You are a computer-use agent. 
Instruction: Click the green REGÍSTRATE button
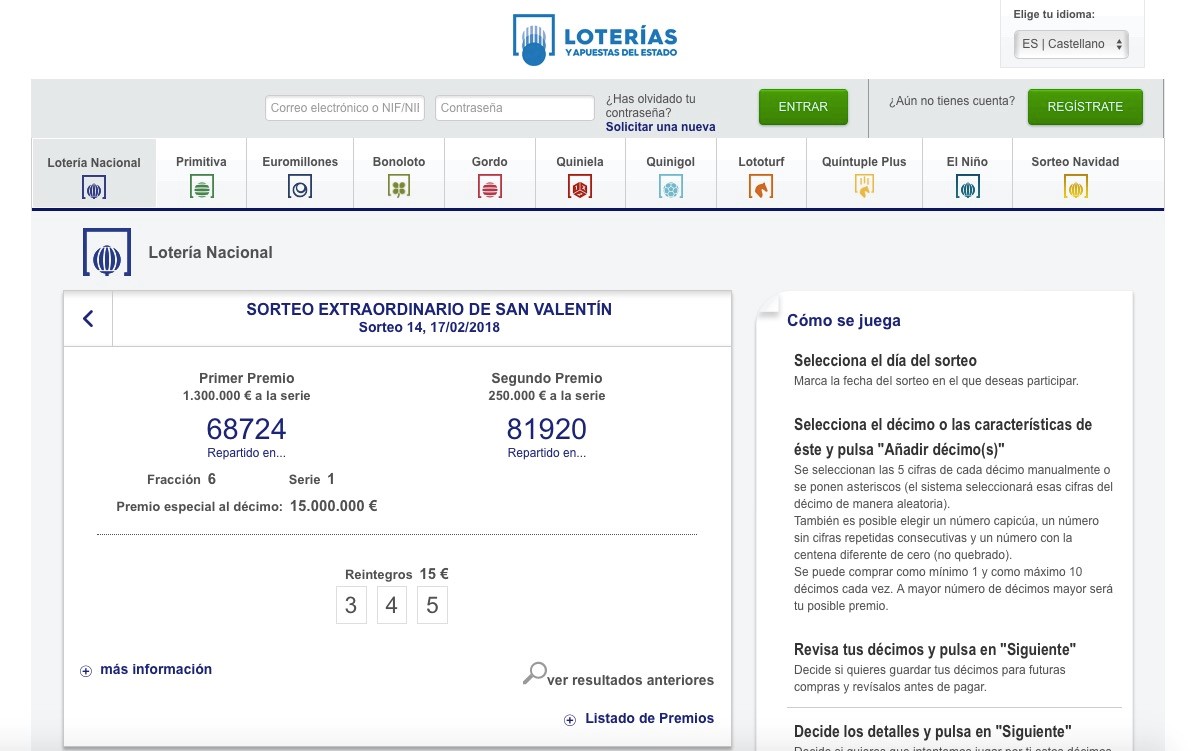(x=1085, y=107)
